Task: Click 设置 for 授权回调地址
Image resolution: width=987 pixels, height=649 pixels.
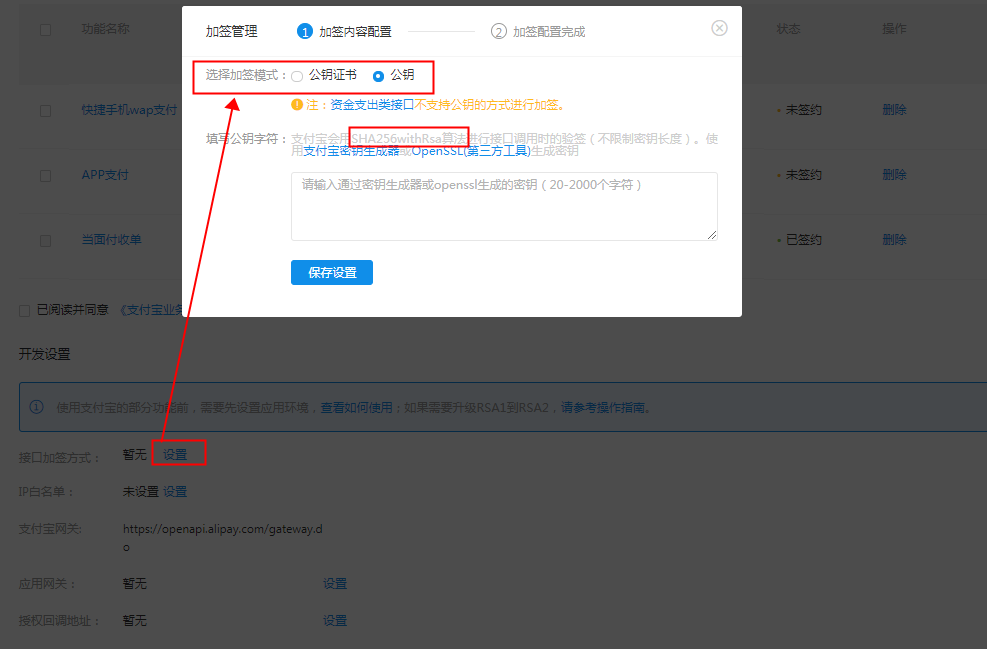Action: [x=335, y=621]
